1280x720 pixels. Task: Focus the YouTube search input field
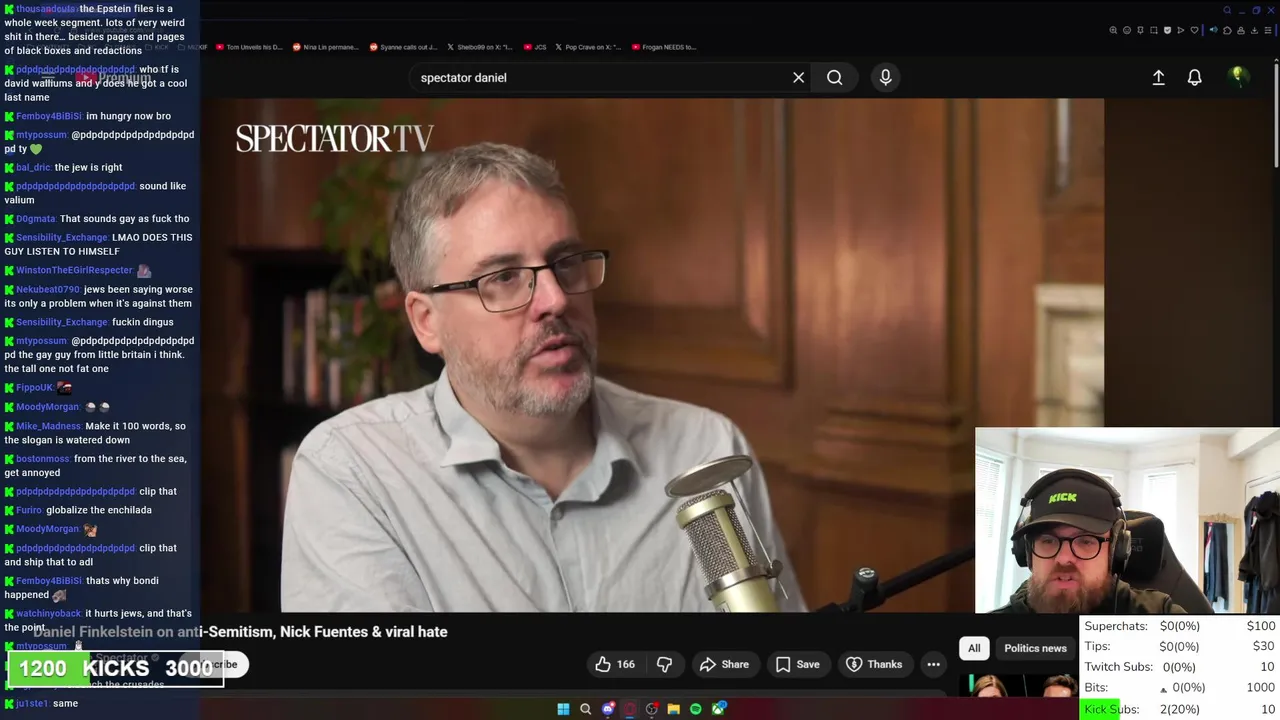600,77
